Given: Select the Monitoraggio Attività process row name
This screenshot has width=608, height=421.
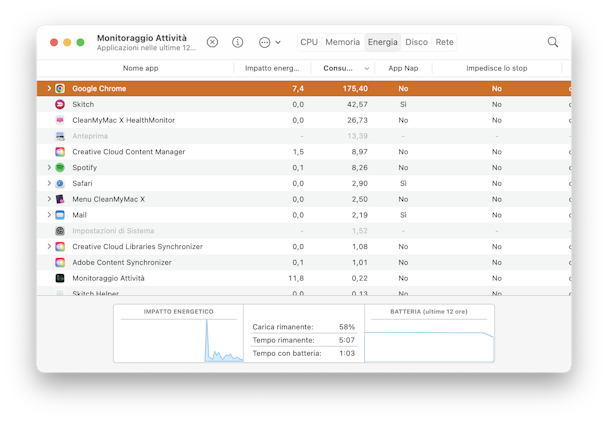Looking at the screenshot, I should [x=108, y=278].
